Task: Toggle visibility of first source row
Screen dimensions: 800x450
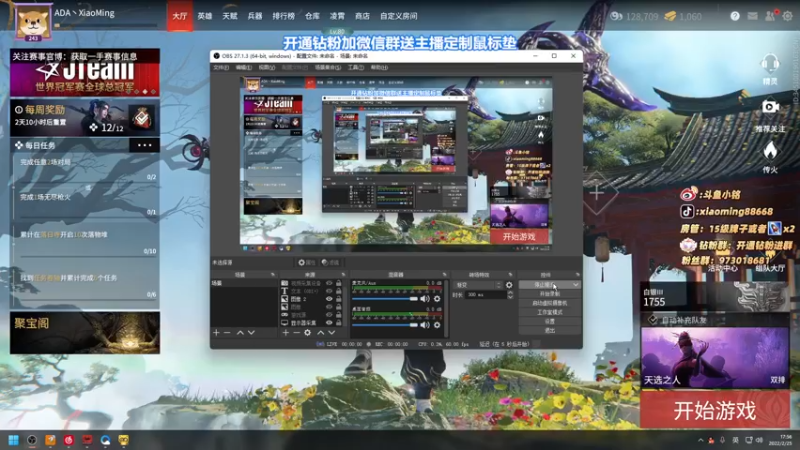Action: pyautogui.click(x=329, y=283)
